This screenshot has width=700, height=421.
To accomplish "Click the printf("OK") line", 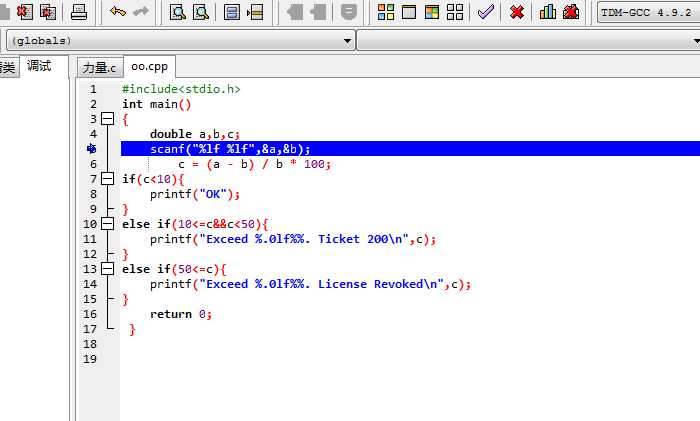I will pos(195,194).
